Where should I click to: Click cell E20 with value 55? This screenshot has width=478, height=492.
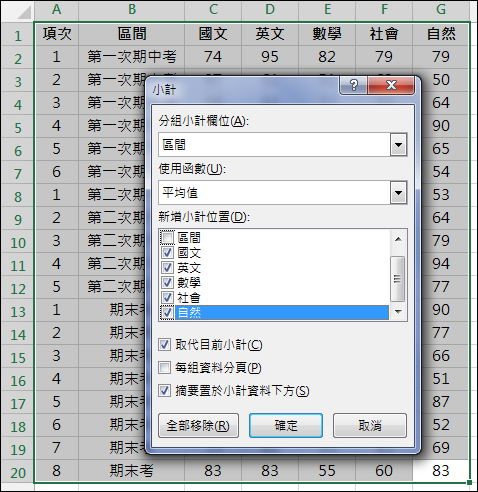(327, 471)
